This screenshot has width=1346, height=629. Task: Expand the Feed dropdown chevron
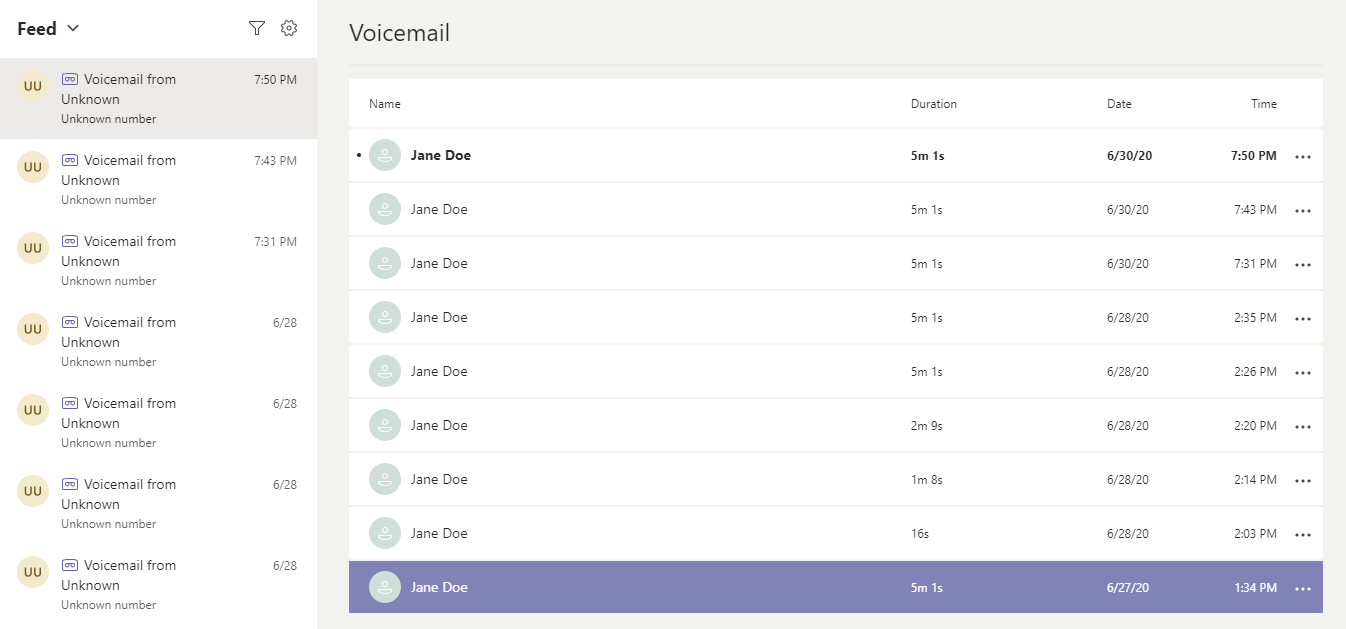point(73,29)
